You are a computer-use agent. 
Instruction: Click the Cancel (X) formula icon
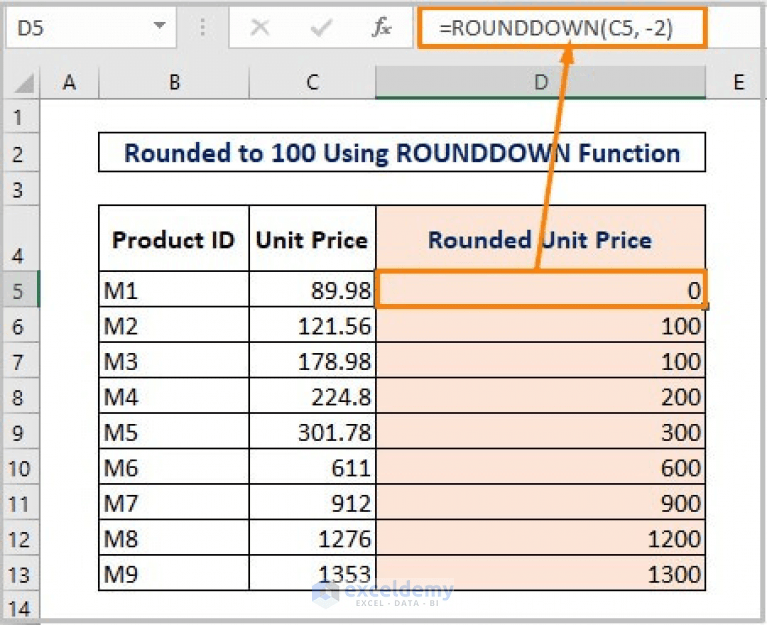tap(260, 28)
